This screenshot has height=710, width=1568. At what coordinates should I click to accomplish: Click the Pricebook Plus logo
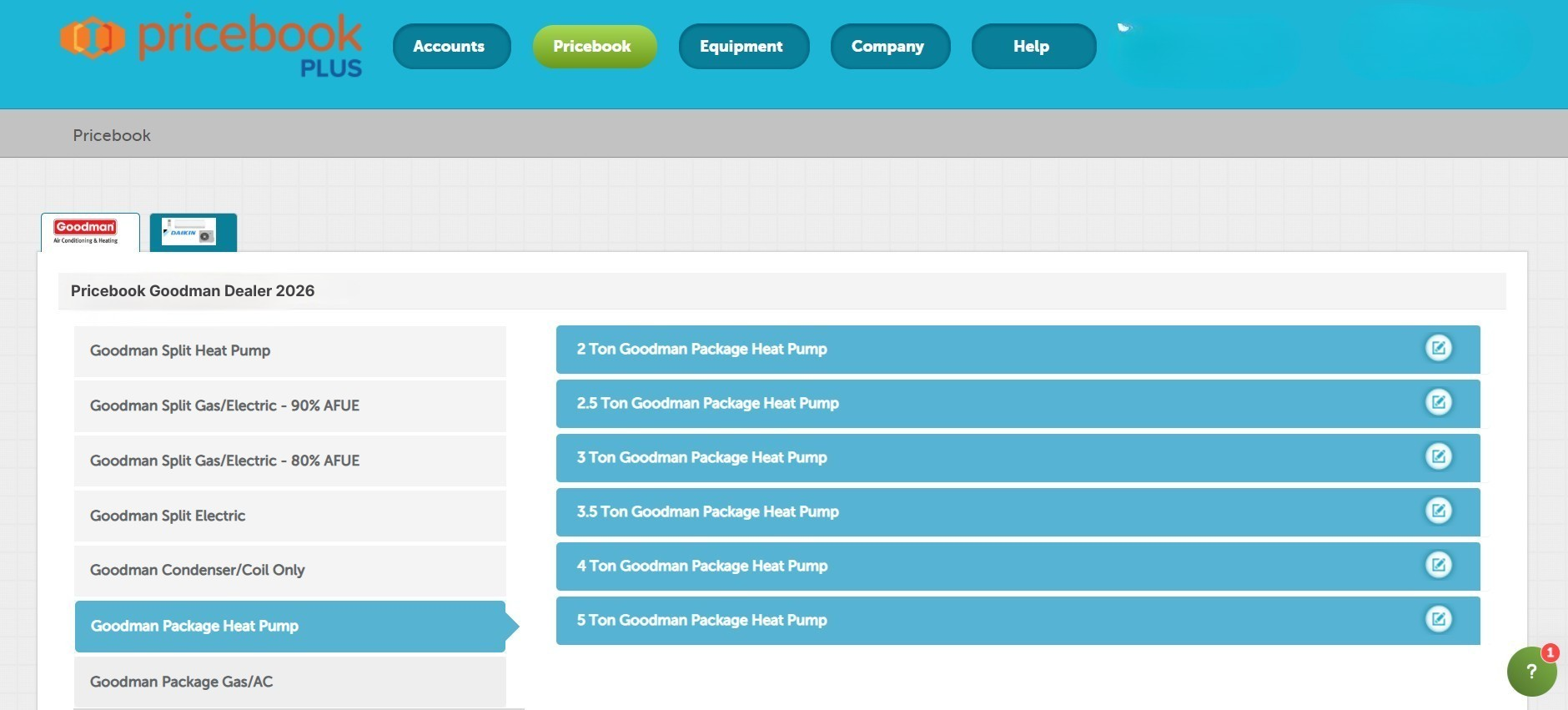click(x=211, y=46)
